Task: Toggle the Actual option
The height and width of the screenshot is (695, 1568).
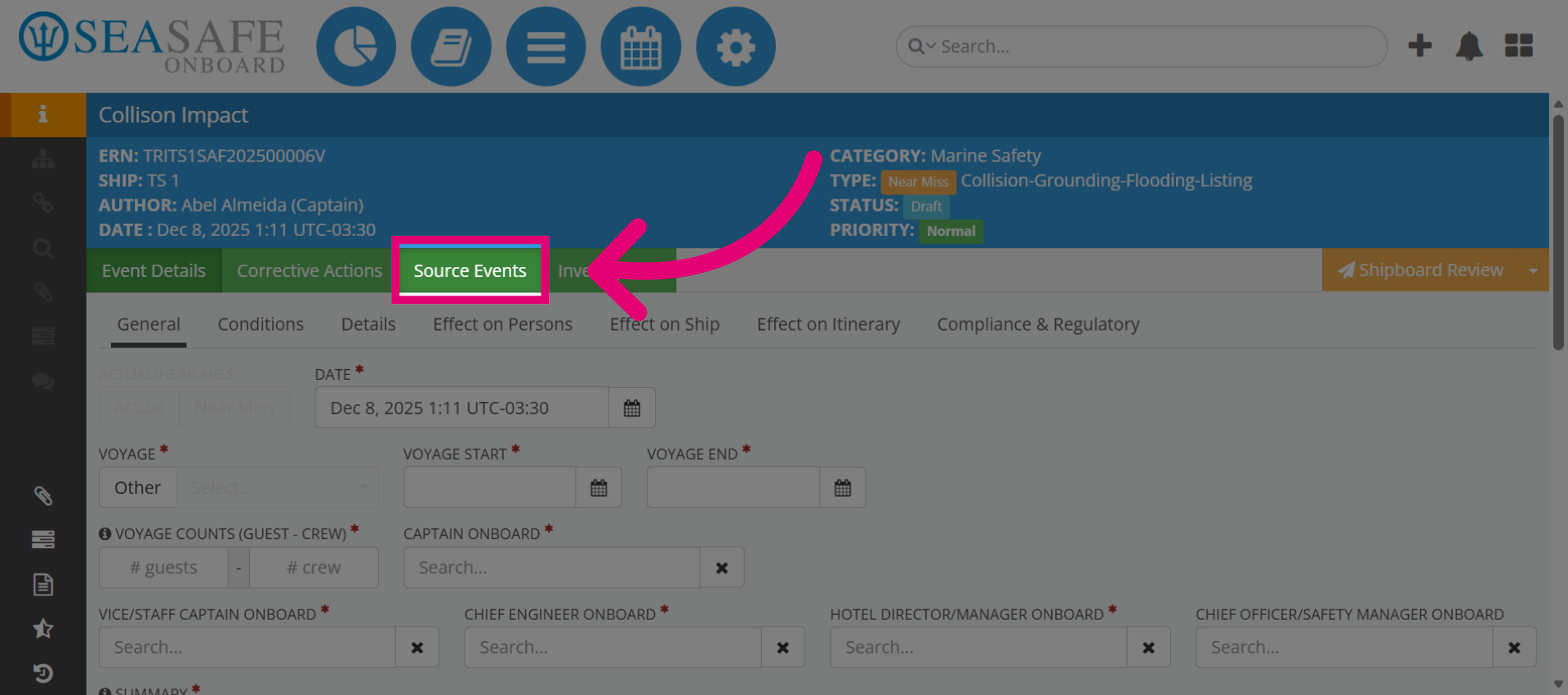Action: [139, 408]
